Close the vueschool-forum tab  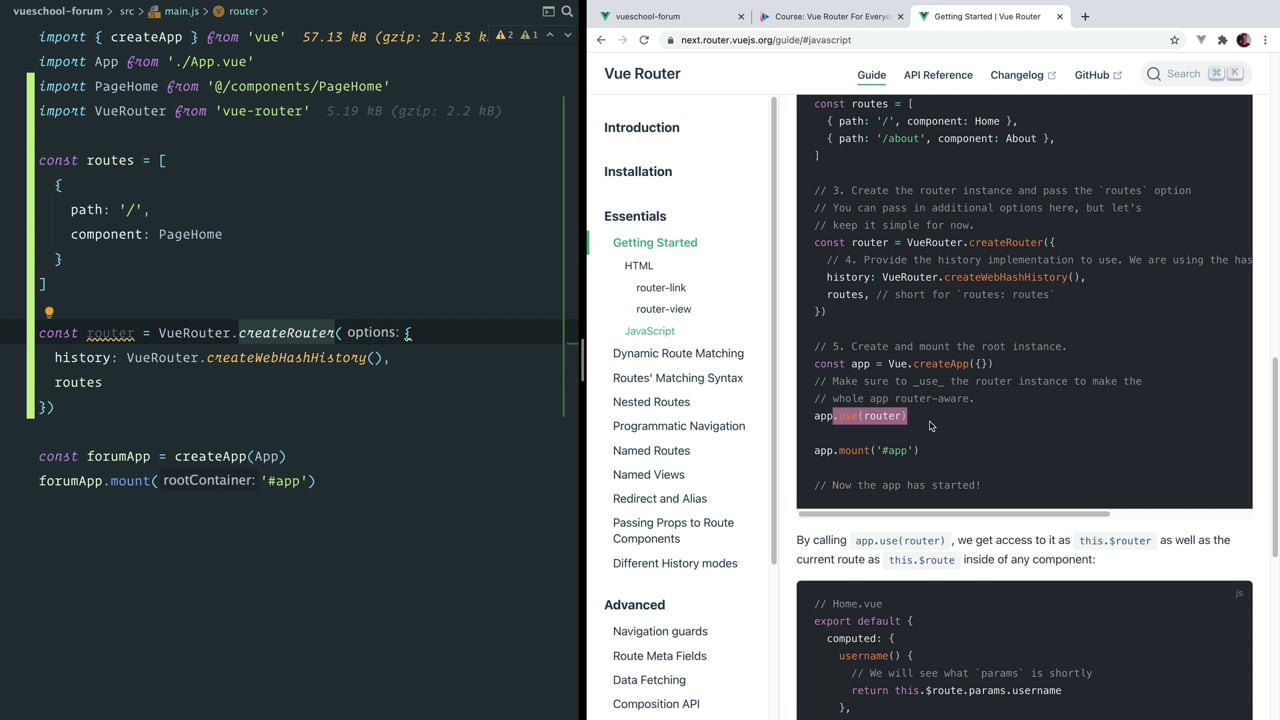coord(741,17)
